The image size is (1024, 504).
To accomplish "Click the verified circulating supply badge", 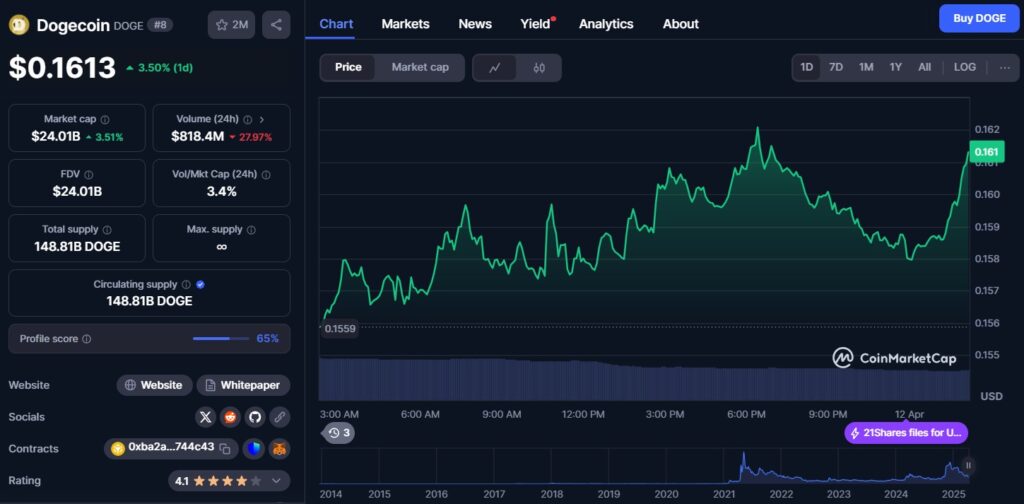I will click(200, 285).
